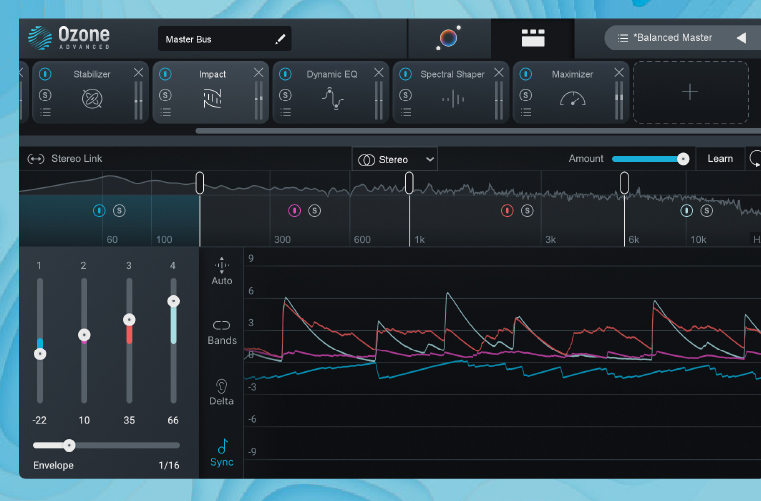
Task: Solo the low band 1
Action: click(x=119, y=211)
